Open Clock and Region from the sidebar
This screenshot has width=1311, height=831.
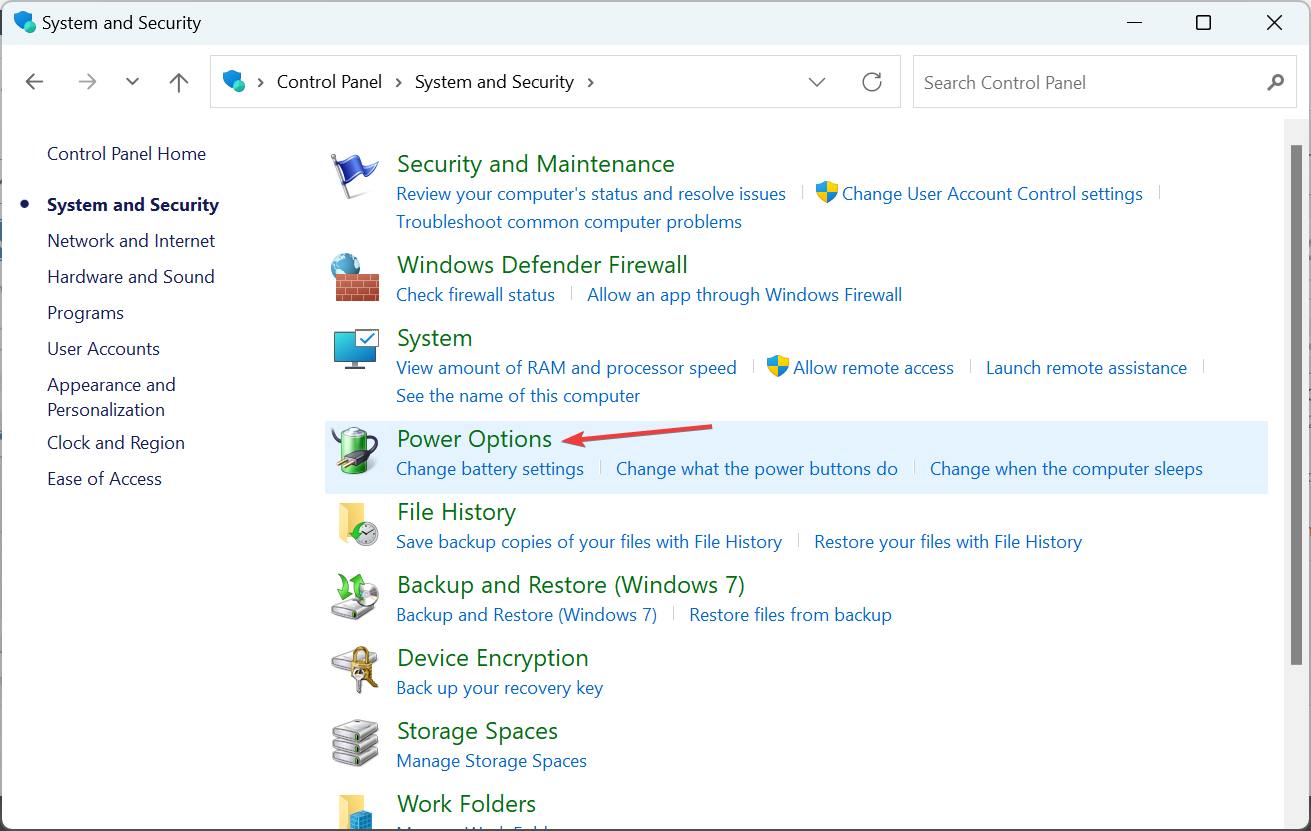pyautogui.click(x=115, y=442)
